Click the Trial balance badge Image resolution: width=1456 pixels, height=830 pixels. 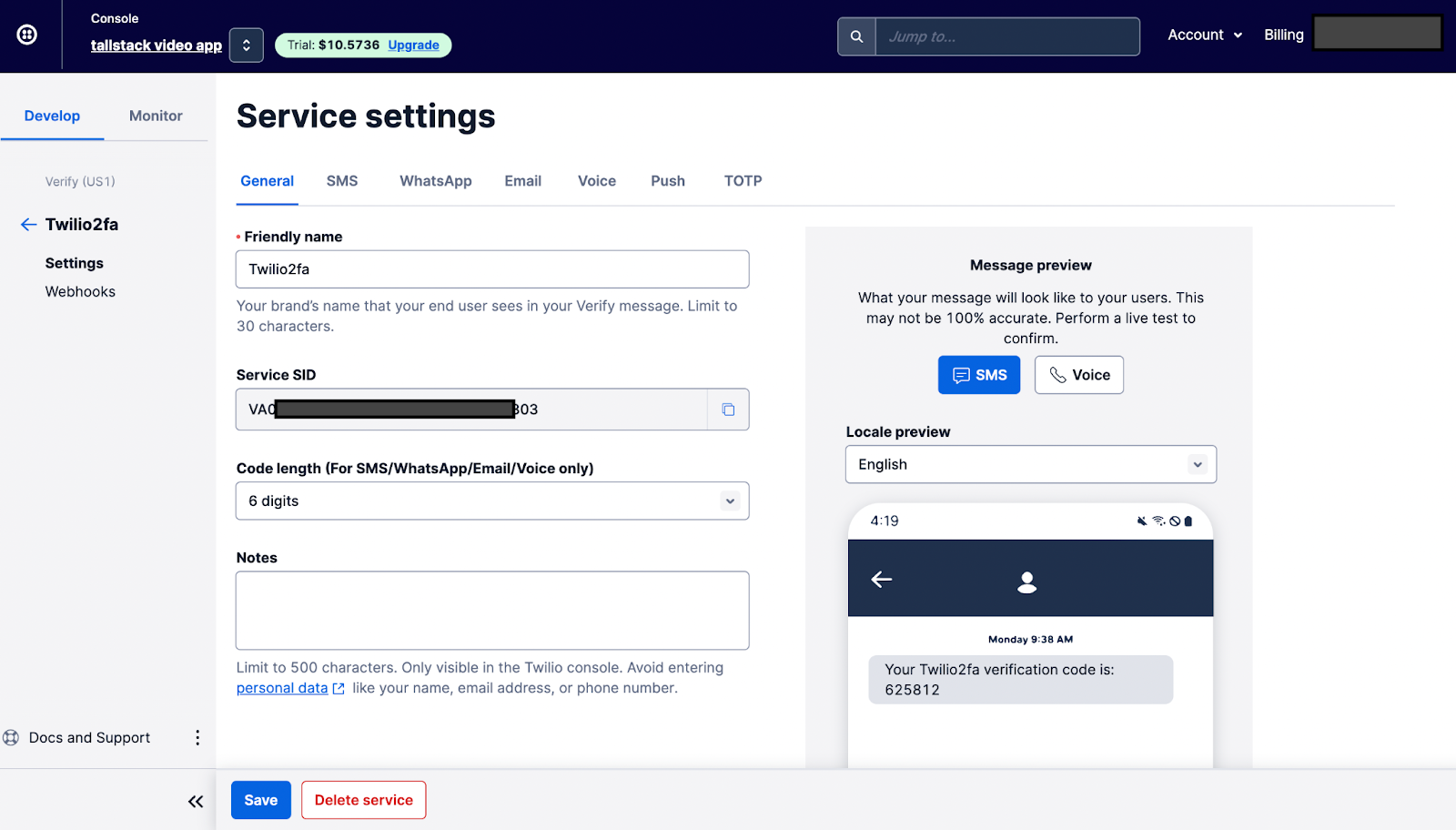363,45
